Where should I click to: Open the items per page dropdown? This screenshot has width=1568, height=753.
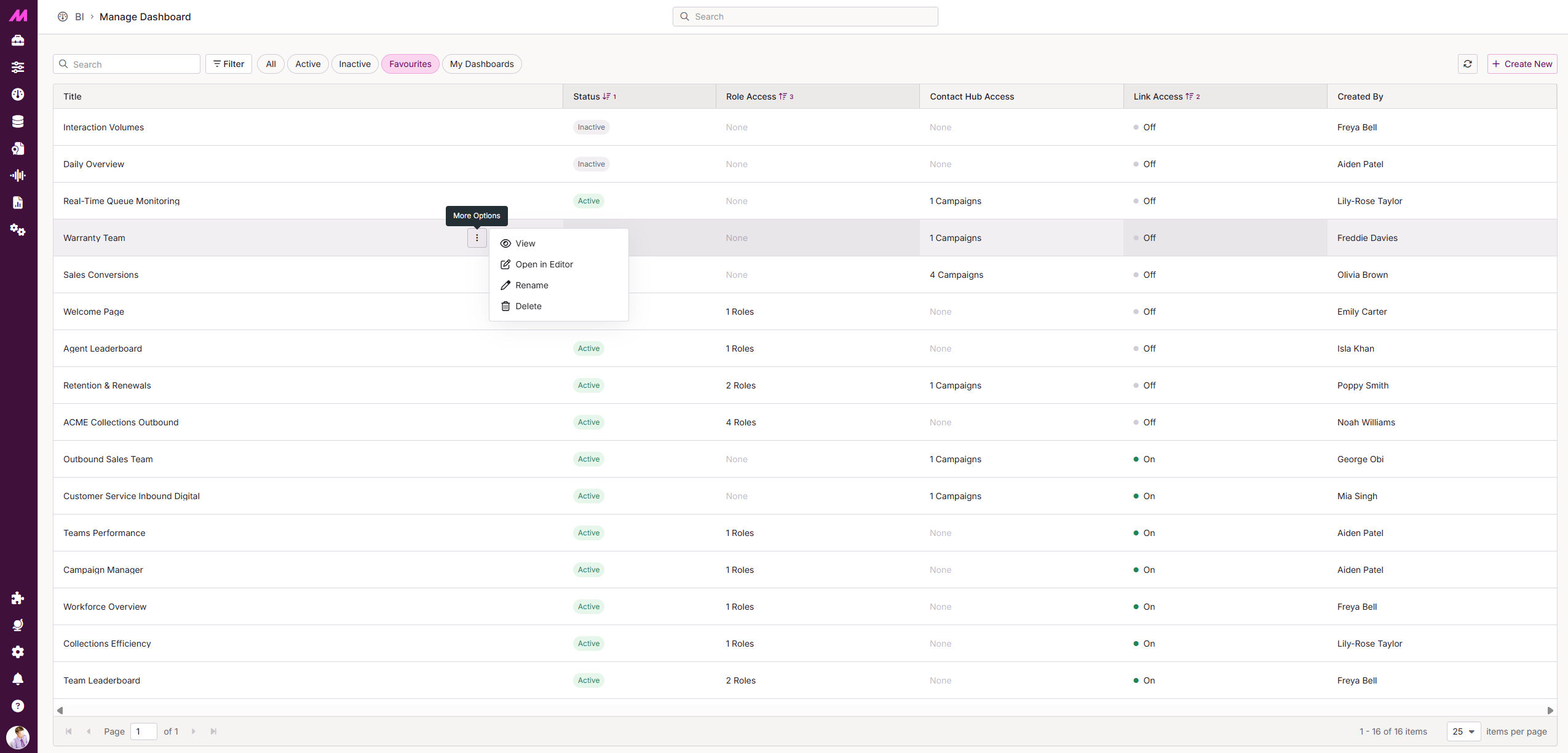tap(1463, 731)
